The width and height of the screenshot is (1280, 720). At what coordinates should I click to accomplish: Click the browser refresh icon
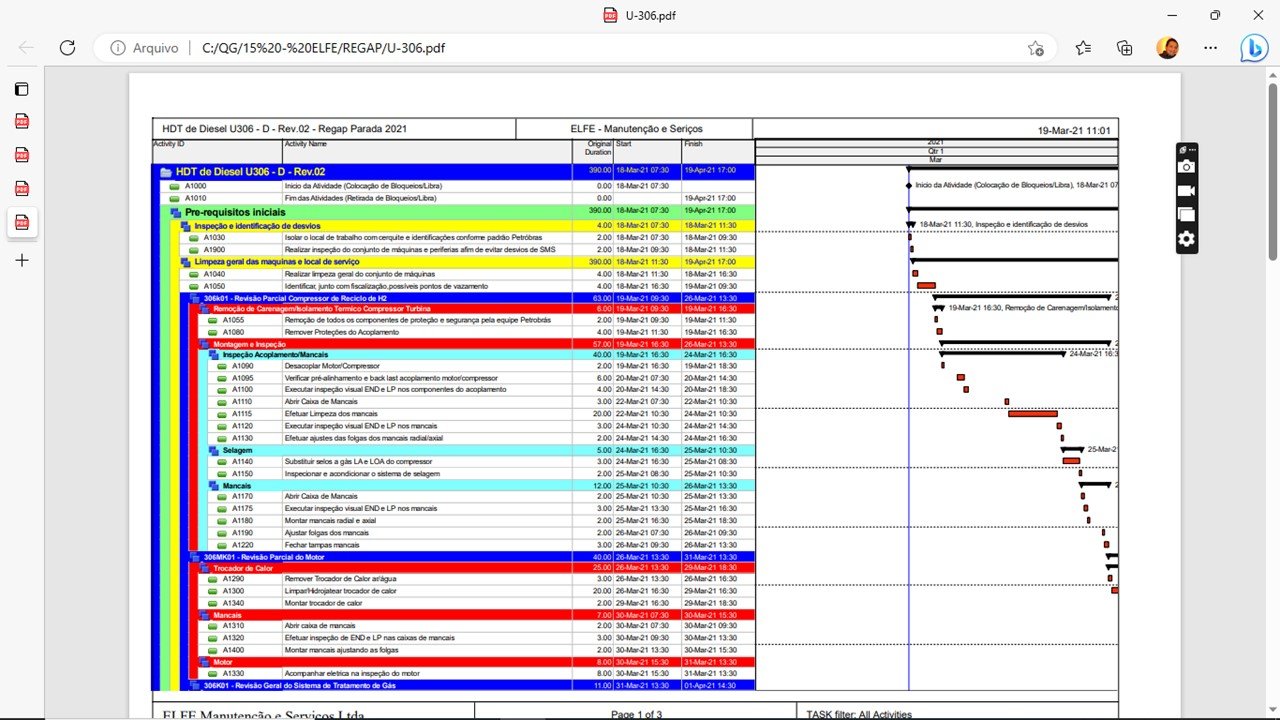pos(67,47)
